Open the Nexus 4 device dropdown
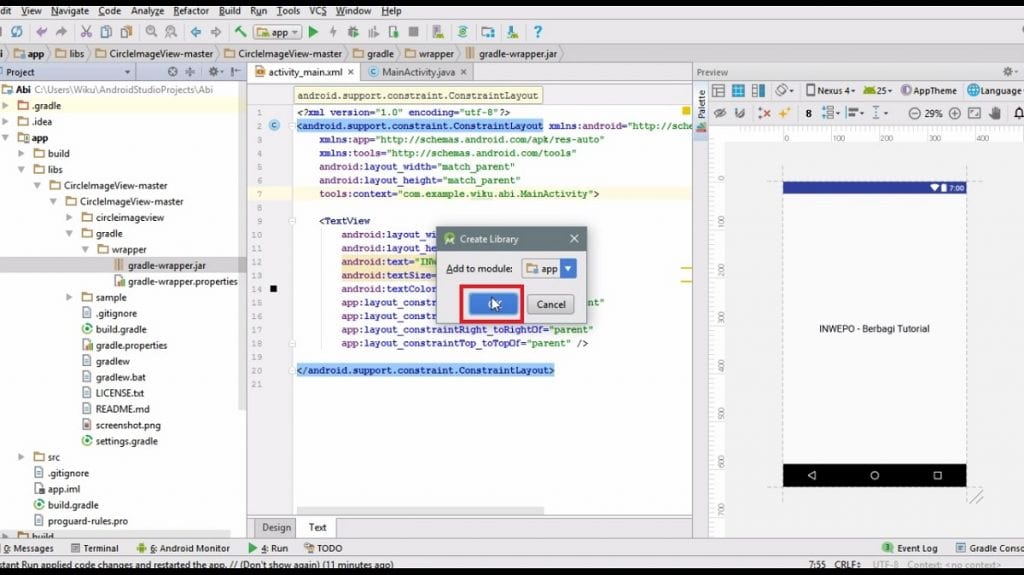 tap(829, 90)
